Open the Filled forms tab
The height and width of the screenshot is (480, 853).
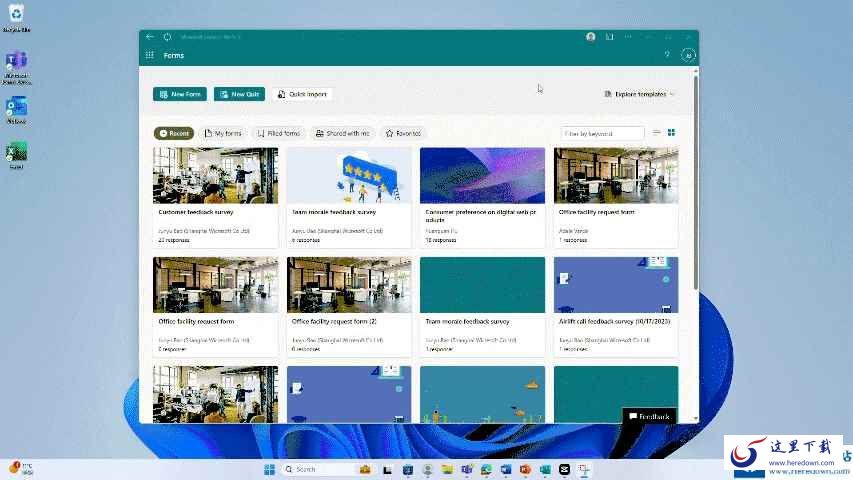click(279, 133)
